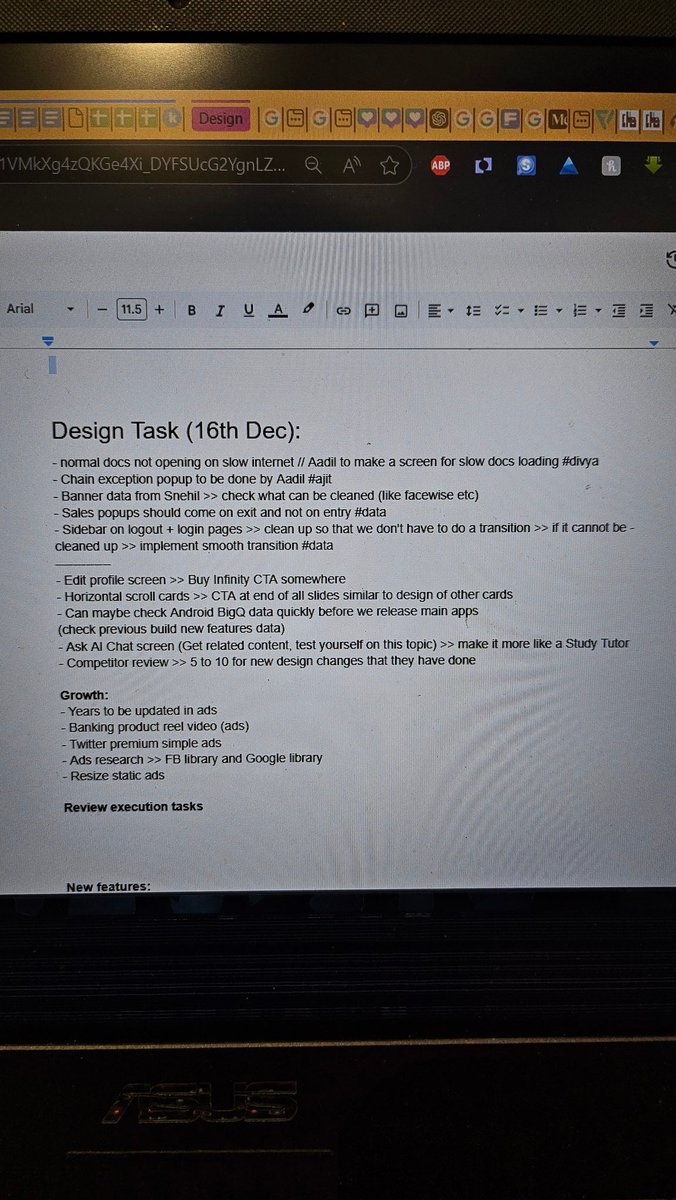This screenshot has width=676, height=1200.
Task: Open the text color picker
Action: 278,310
